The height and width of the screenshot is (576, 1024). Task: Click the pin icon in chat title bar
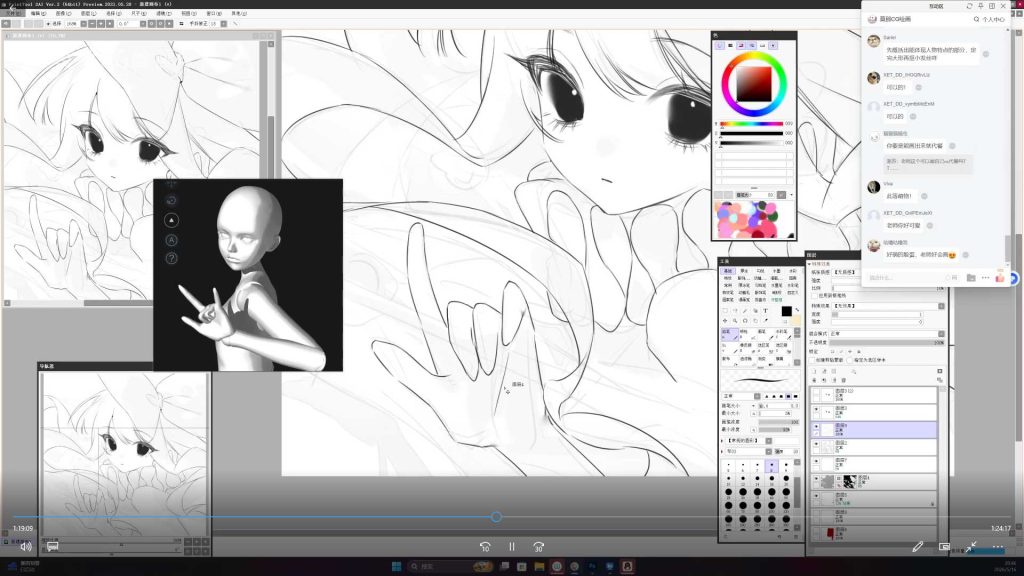[x=980, y=6]
